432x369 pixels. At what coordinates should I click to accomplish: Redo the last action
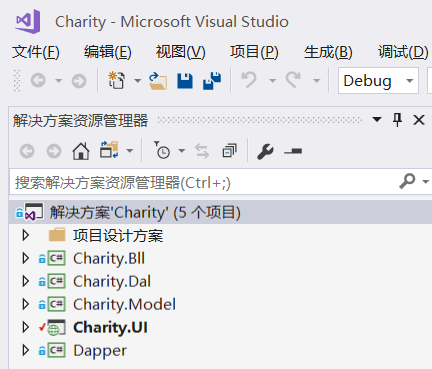coord(293,80)
